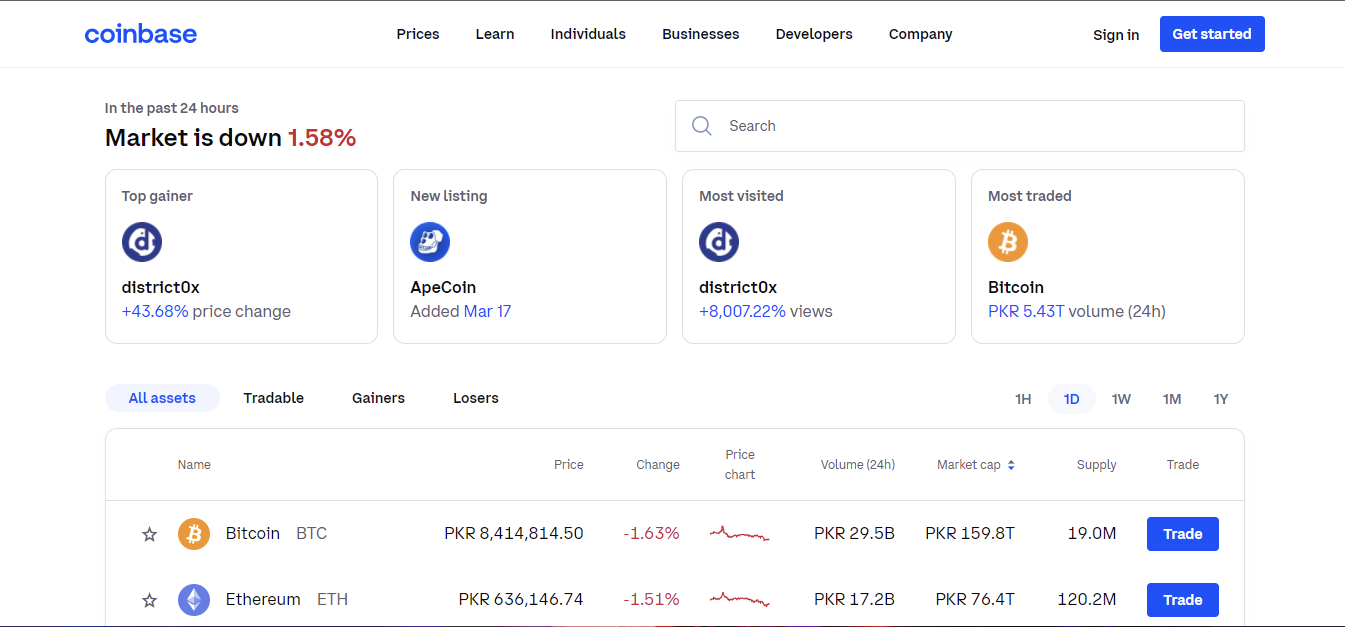Open the Ethereum price chart sparkline

740,600
